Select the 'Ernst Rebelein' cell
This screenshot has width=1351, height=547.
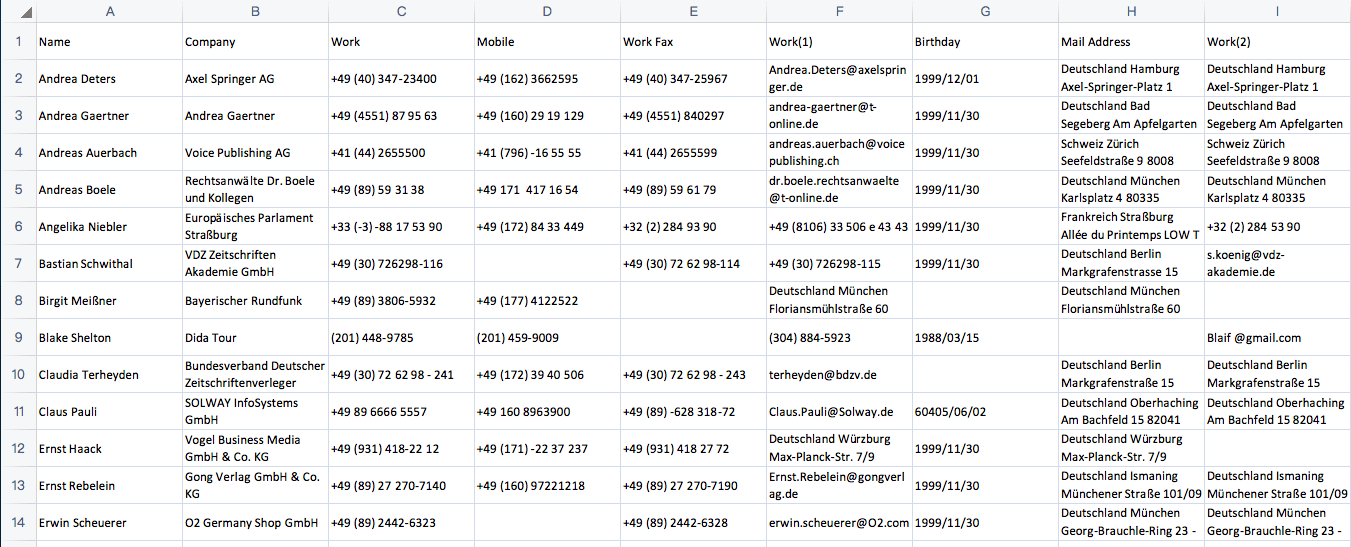point(109,486)
